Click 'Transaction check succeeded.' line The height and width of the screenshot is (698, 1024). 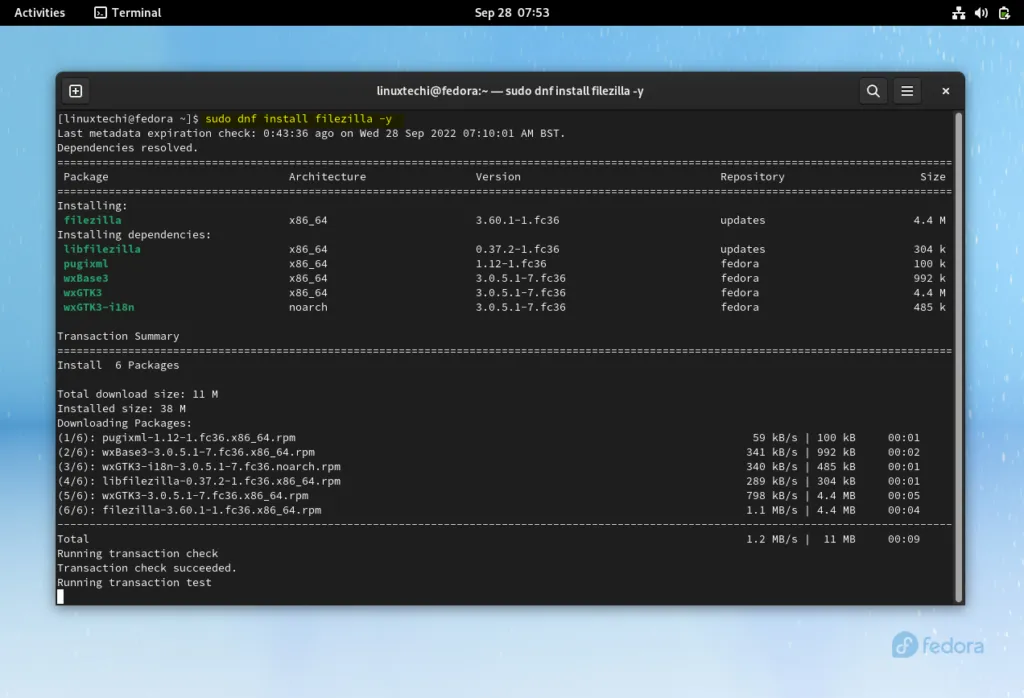coord(147,568)
